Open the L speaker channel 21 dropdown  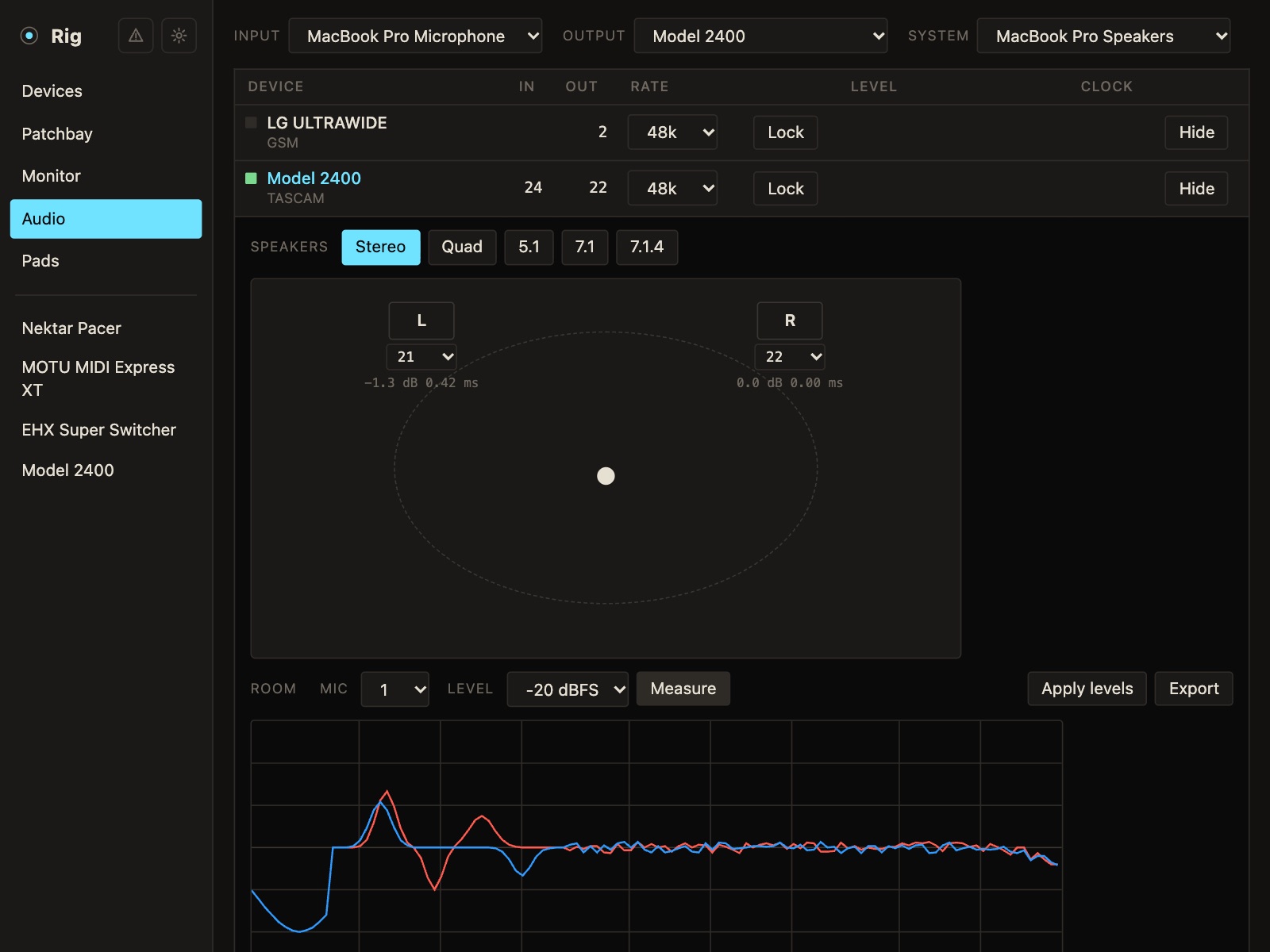[x=421, y=357]
